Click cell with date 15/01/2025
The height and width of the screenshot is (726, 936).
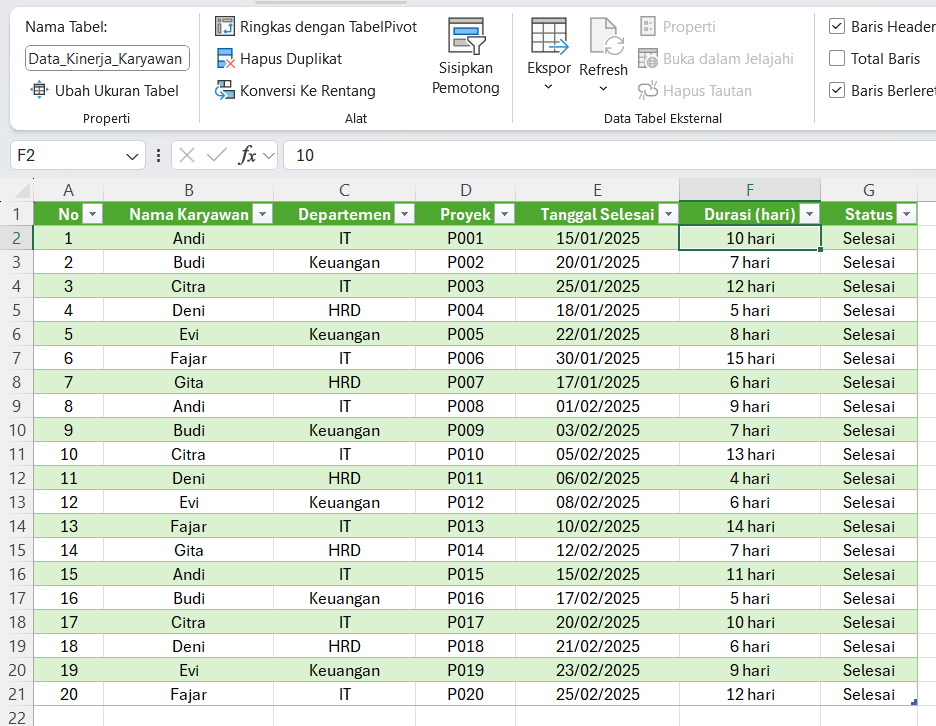click(x=598, y=239)
